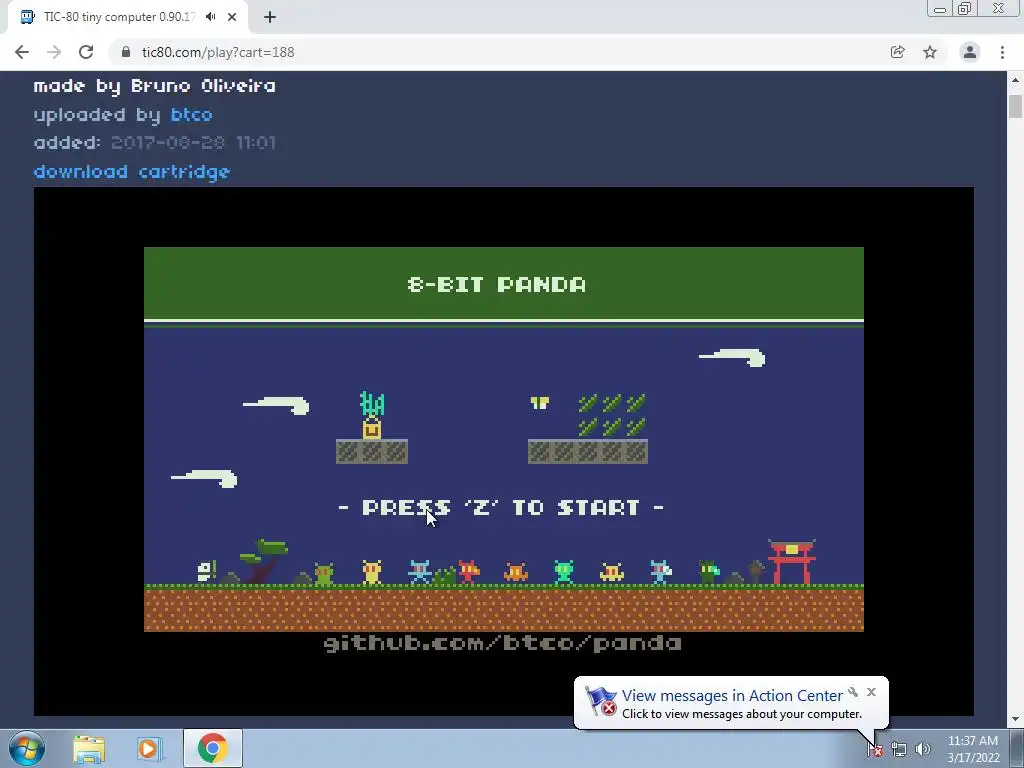Viewport: 1024px width, 768px height.
Task: Click github.com/btco/panda text below game
Action: (x=502, y=643)
